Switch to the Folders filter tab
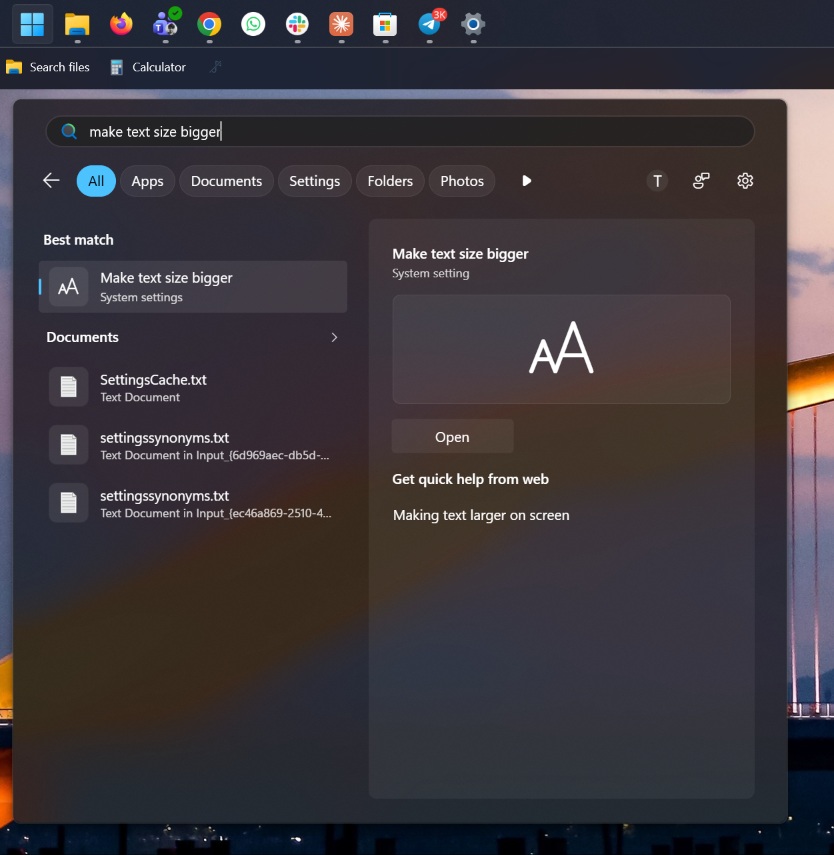 [x=390, y=181]
